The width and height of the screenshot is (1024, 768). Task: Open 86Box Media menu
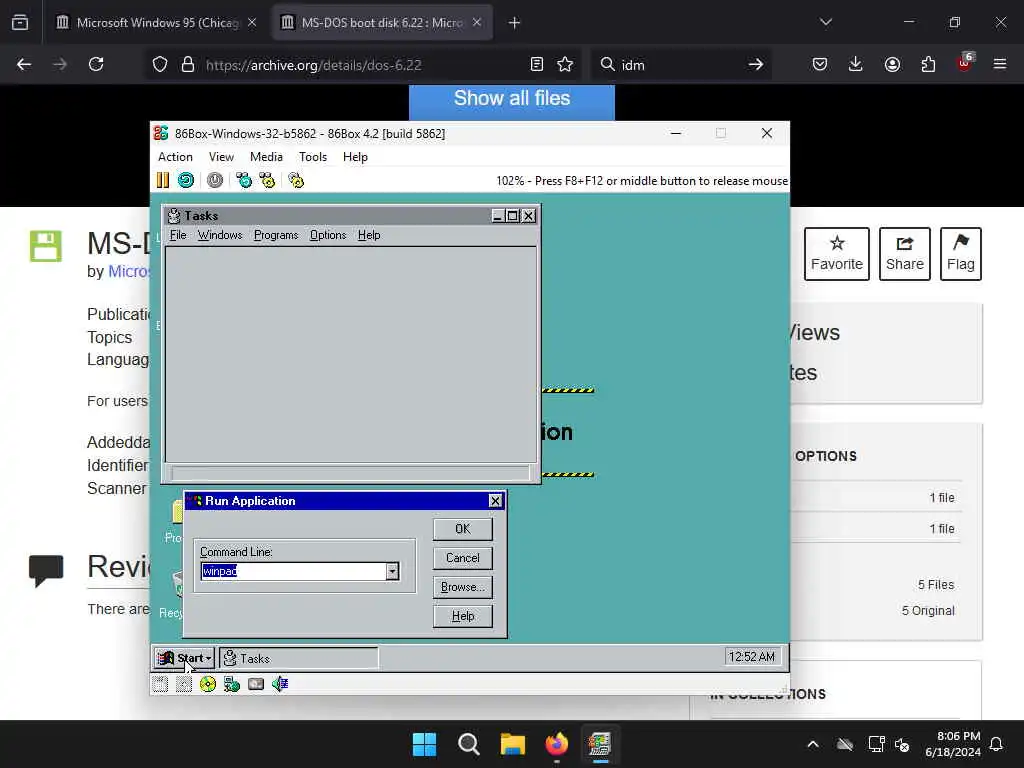[x=266, y=157]
